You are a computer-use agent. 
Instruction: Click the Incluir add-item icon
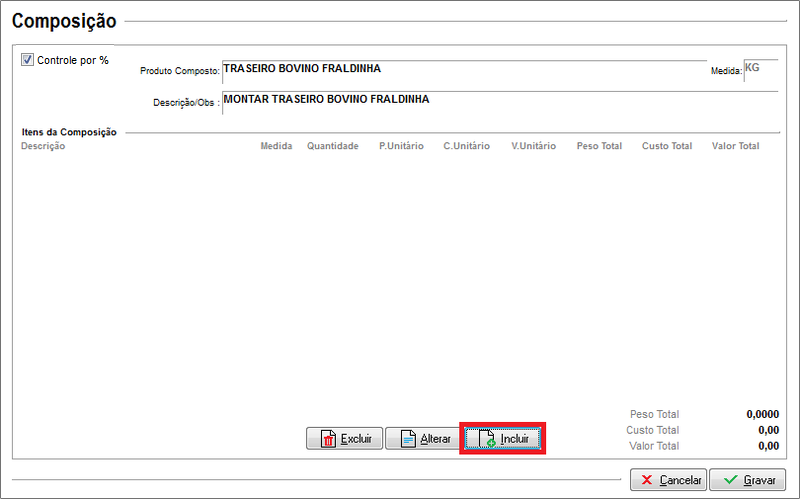486,439
